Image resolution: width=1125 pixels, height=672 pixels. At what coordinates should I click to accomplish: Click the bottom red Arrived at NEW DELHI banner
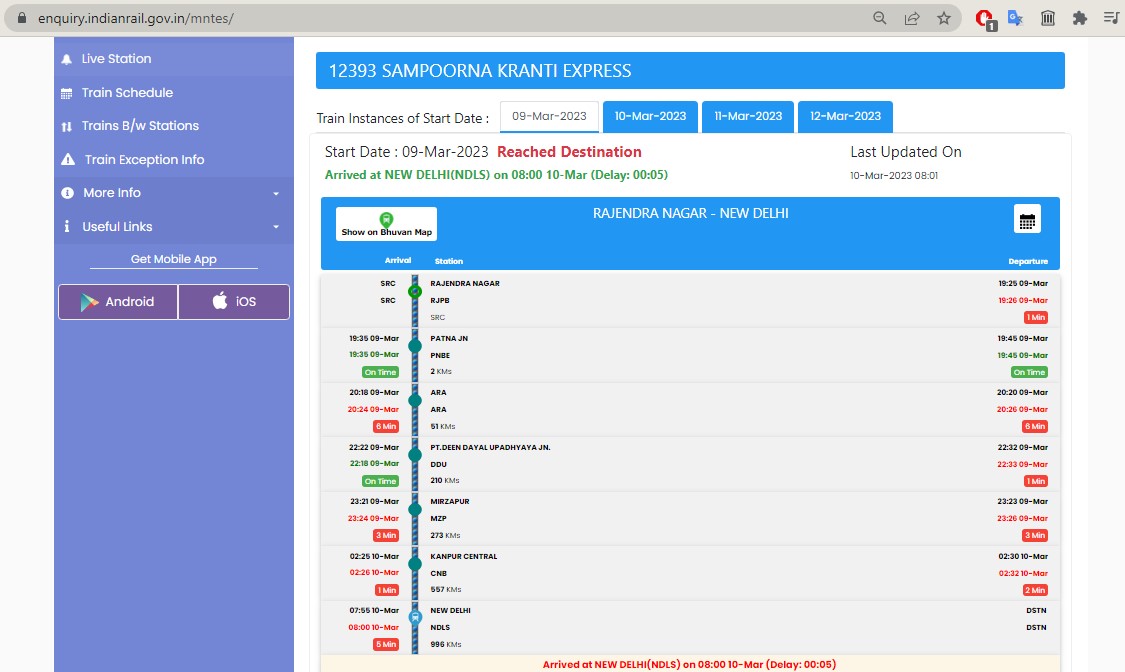tap(689, 664)
